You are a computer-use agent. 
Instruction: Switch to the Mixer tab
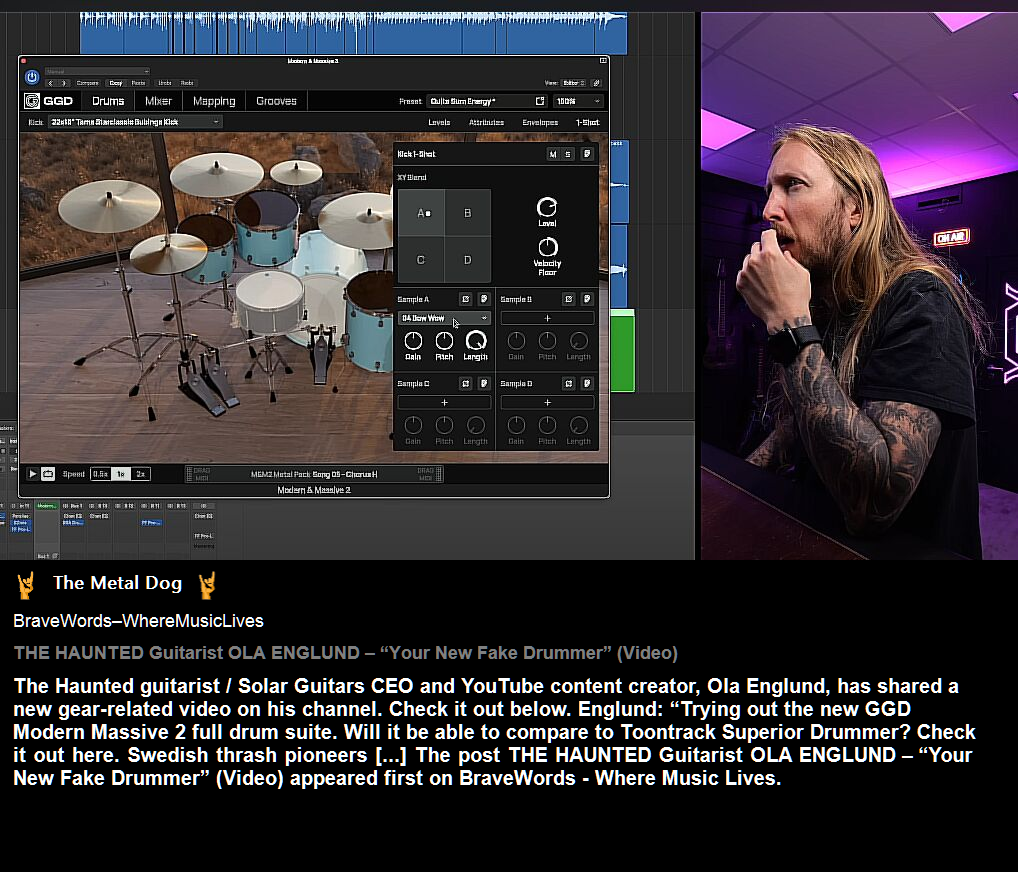pos(158,101)
